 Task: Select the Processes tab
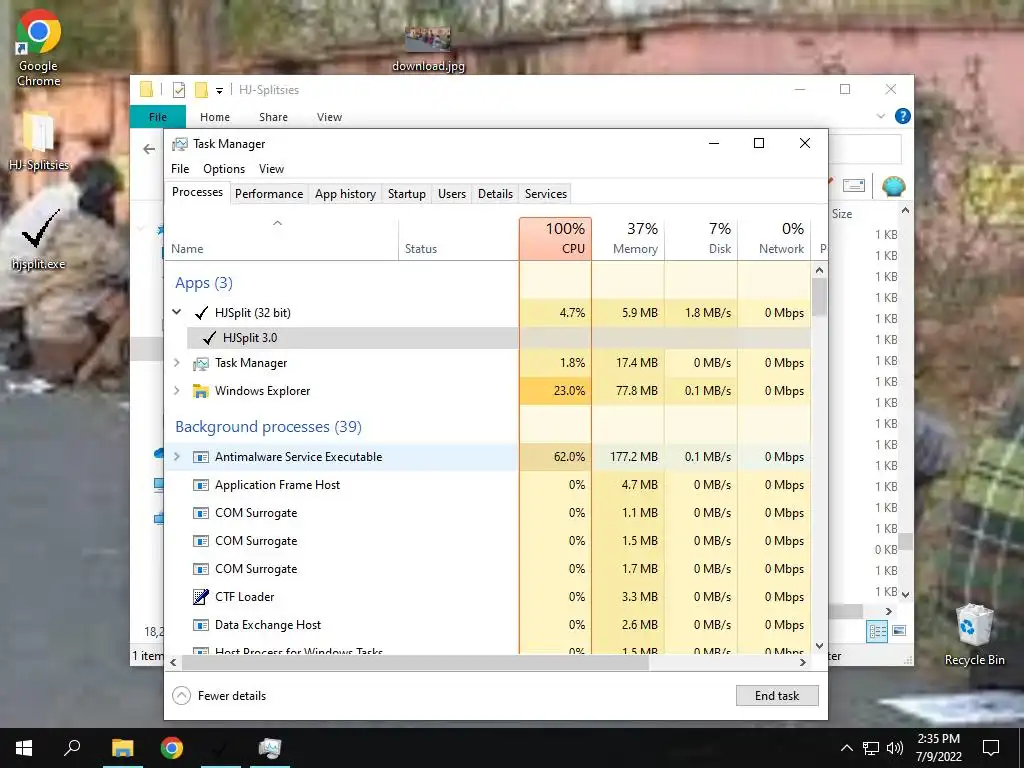point(197,192)
